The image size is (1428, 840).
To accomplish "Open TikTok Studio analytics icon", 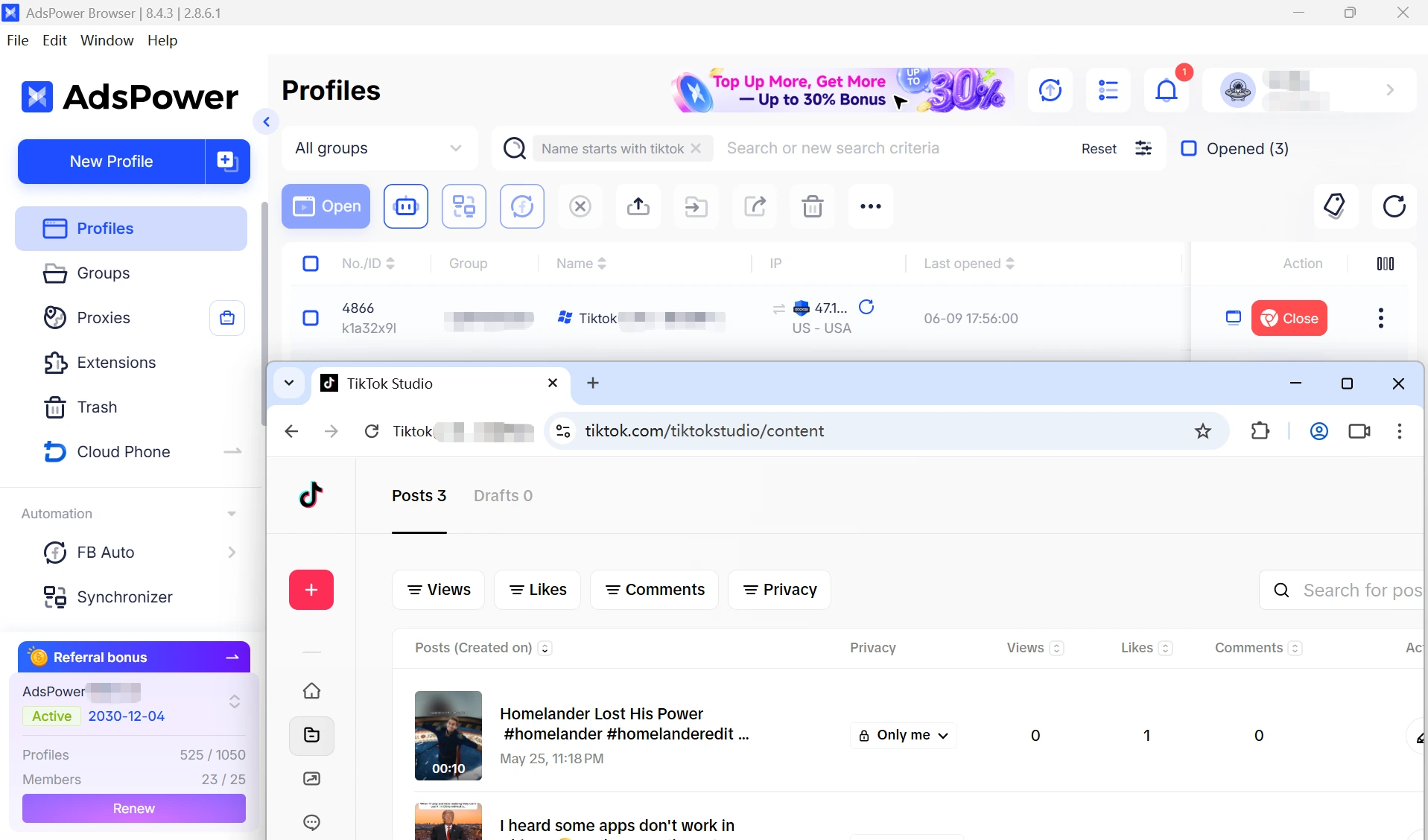I will 312,779.
